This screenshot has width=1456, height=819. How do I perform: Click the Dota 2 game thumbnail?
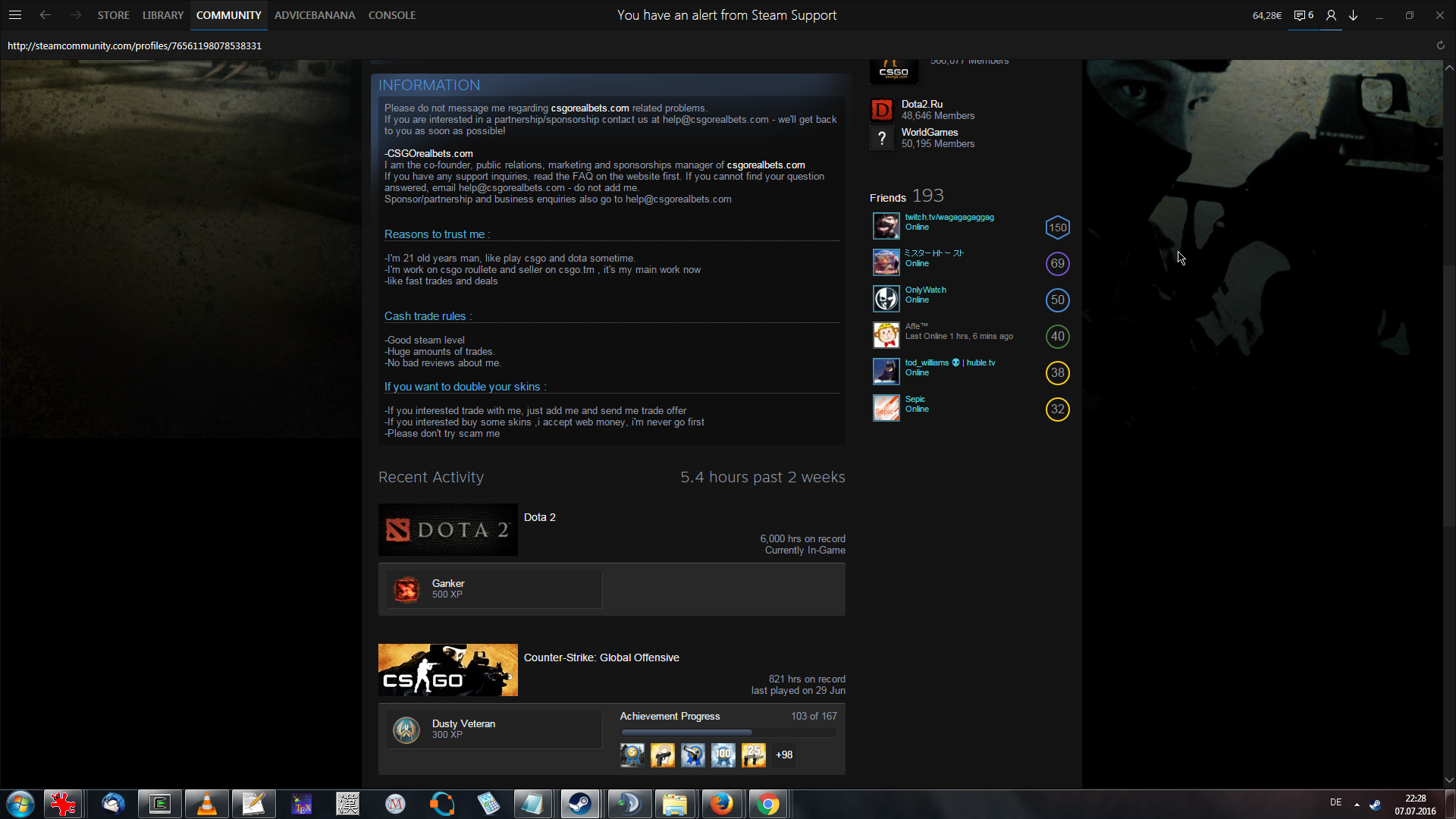pyautogui.click(x=447, y=529)
